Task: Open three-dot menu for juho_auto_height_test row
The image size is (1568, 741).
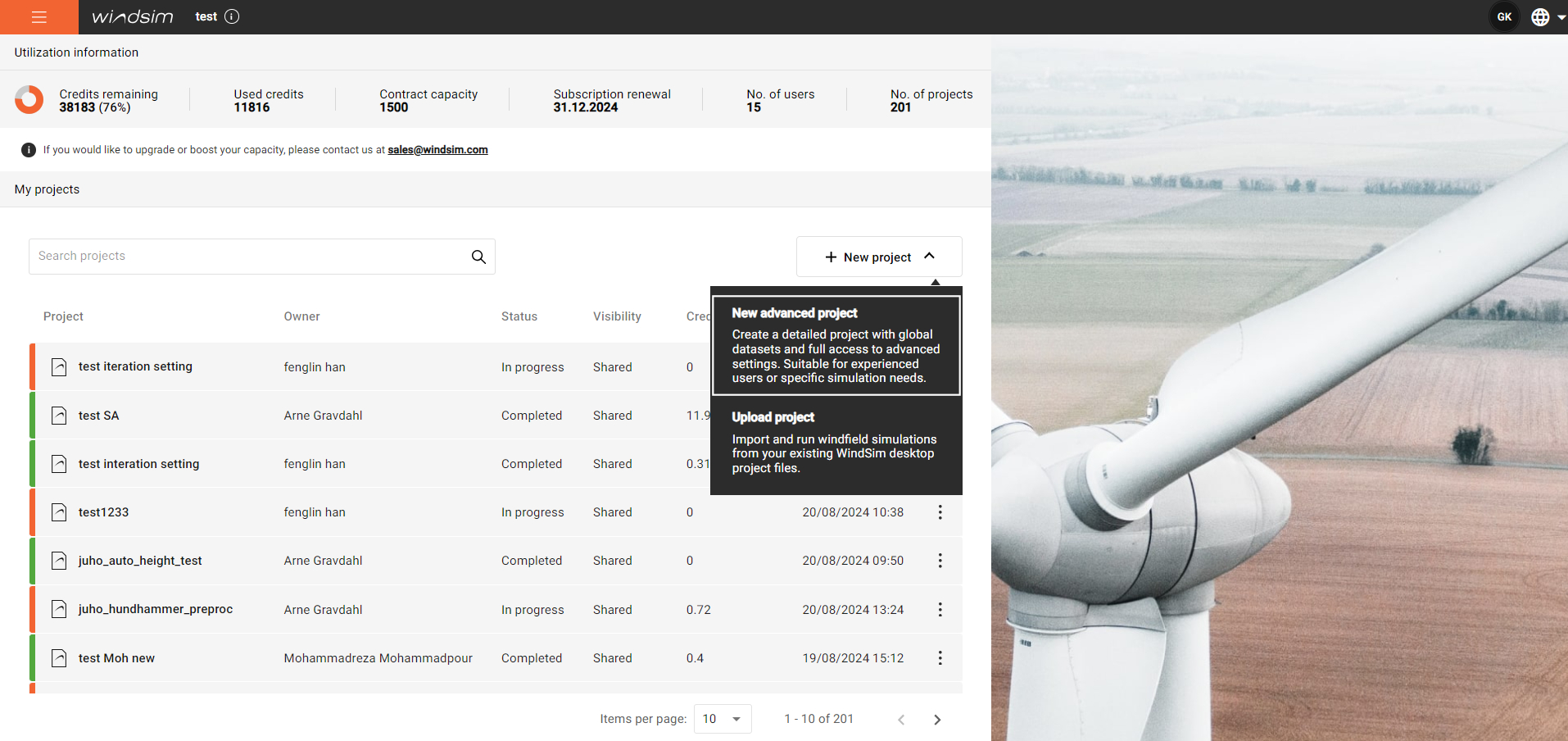Action: (x=940, y=561)
